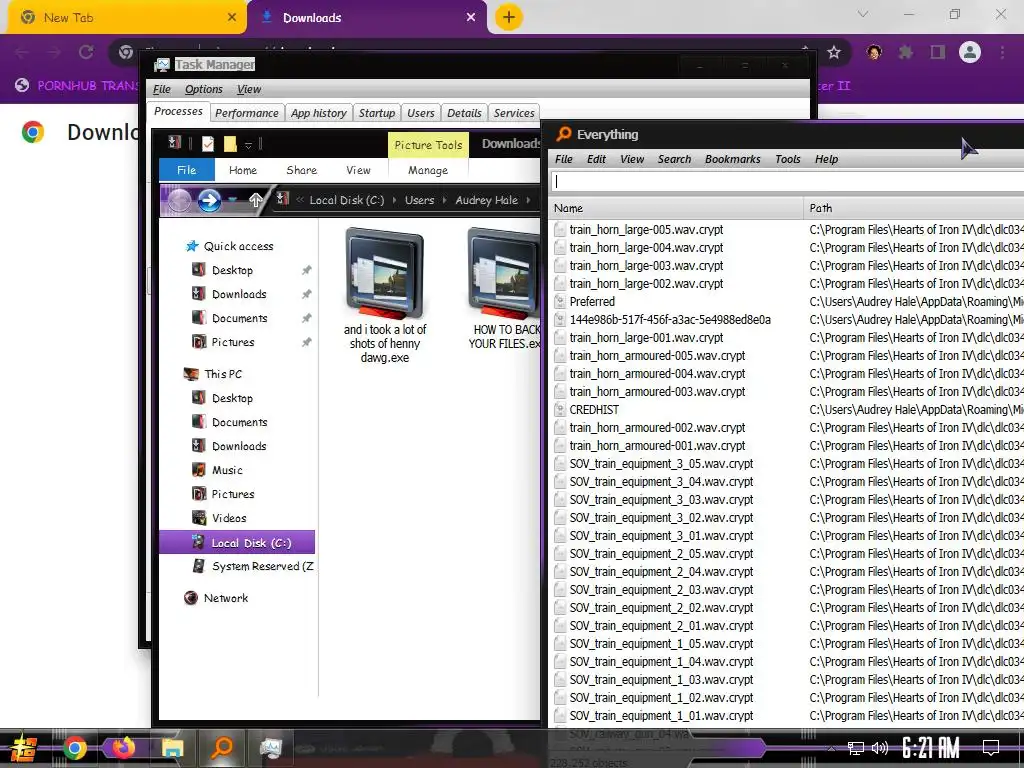Screen dimensions: 1024x768
Task: Click Explorer back navigation button
Action: click(x=178, y=200)
